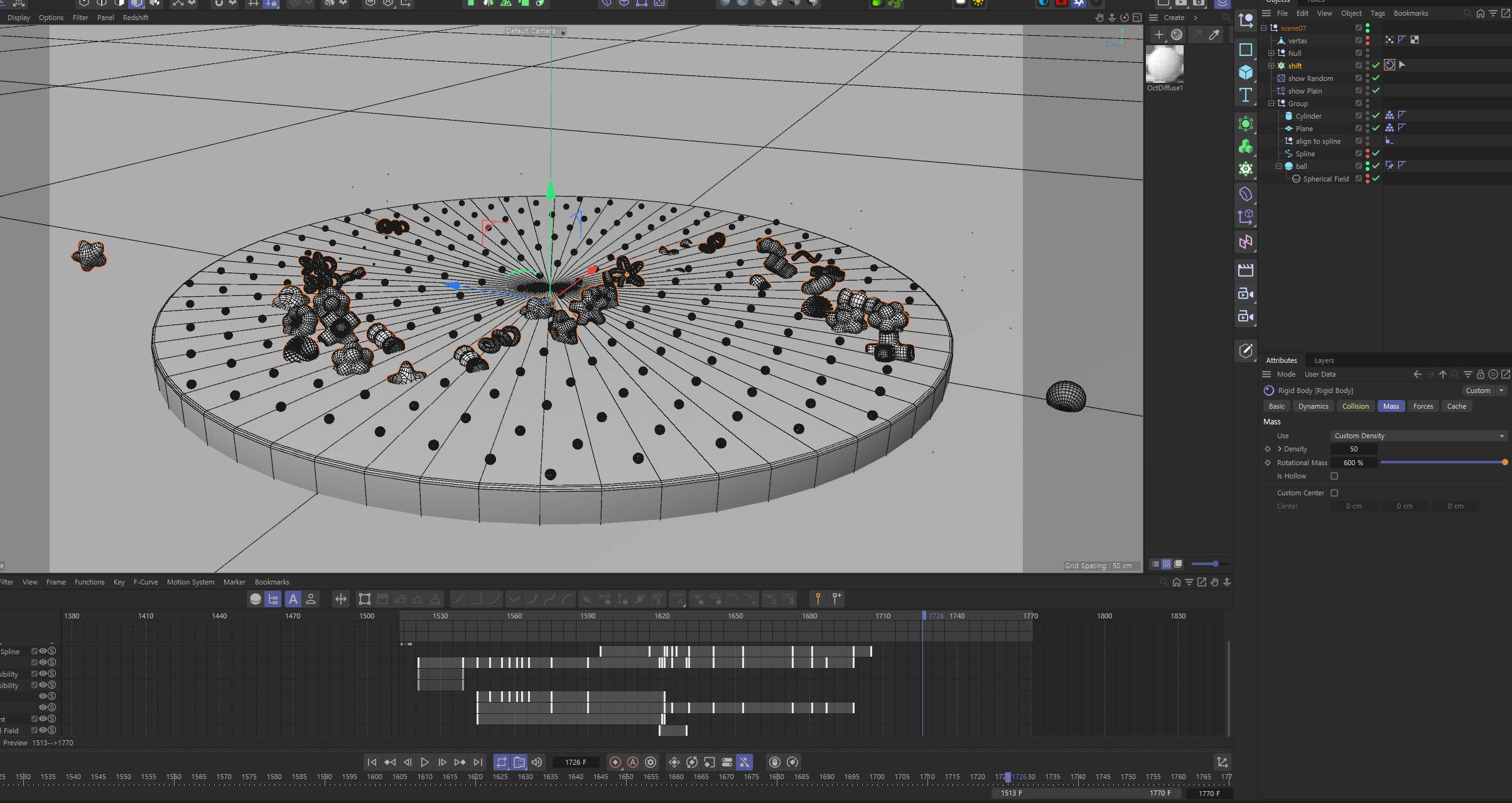Open the Create menu in material manager
The height and width of the screenshot is (803, 1512).
click(x=1174, y=18)
